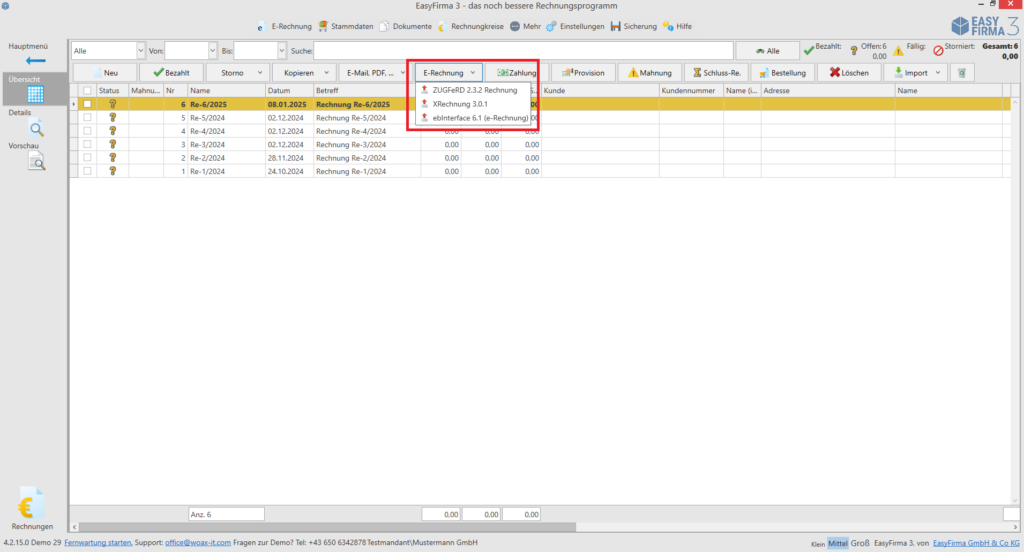Click the Fällig warning triangle icon
The width and height of the screenshot is (1024, 552).
pos(899,50)
